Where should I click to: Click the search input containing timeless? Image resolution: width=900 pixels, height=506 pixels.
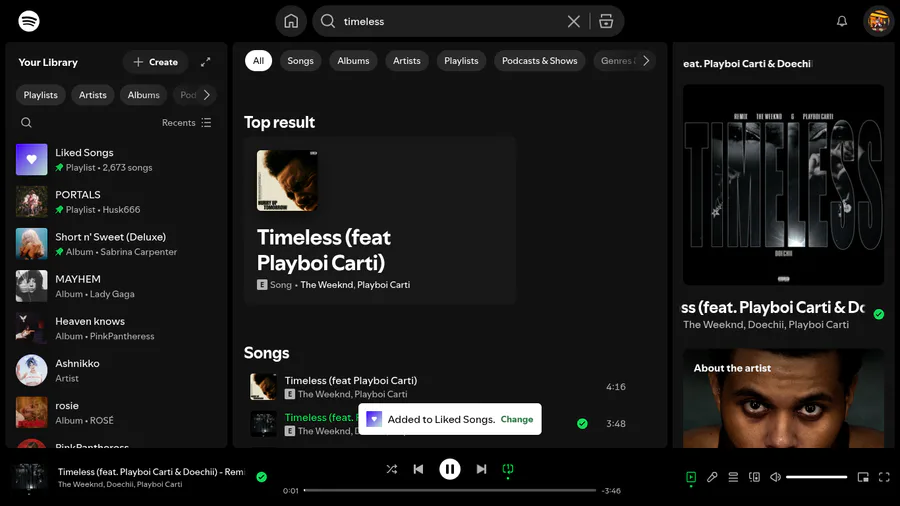451,21
